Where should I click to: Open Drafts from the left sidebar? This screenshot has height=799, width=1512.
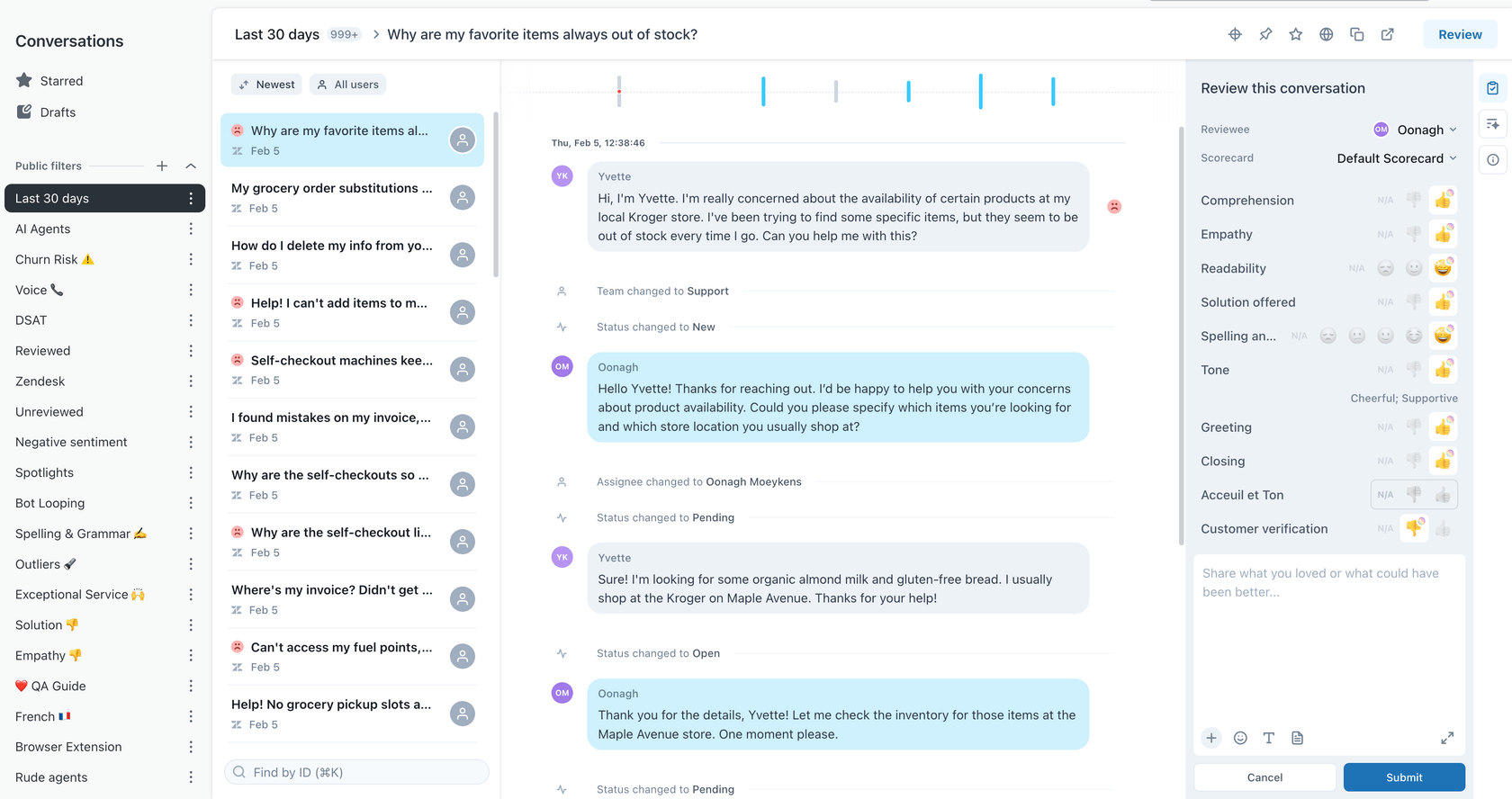[x=58, y=112]
